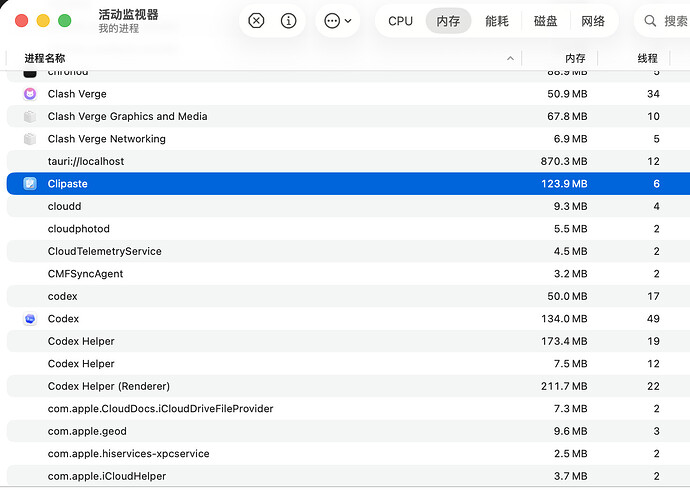Click the Clash Verge Graphics and Media icon
Screen dimensions: 690x490
click(x=30, y=116)
